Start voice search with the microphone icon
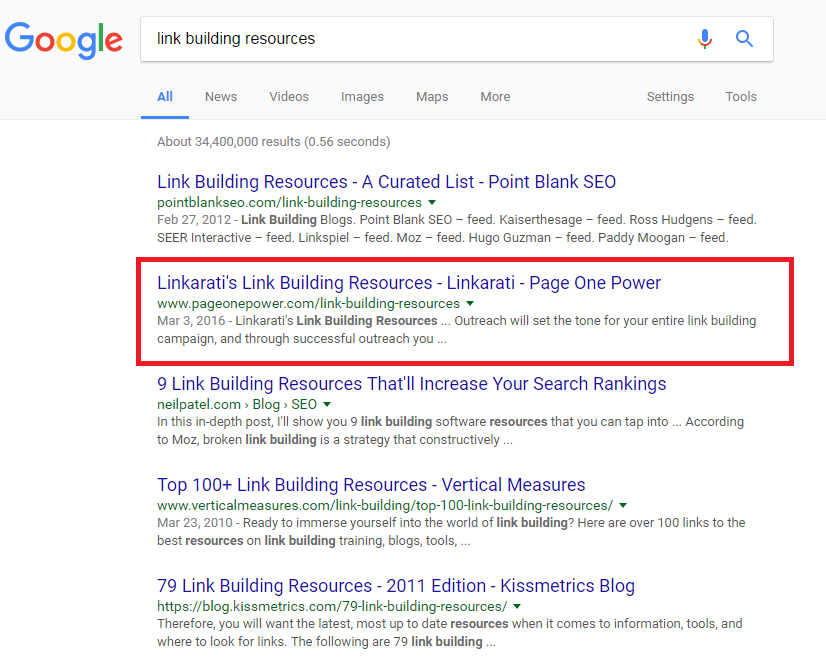Image resolution: width=826 pixels, height=665 pixels. [x=705, y=38]
